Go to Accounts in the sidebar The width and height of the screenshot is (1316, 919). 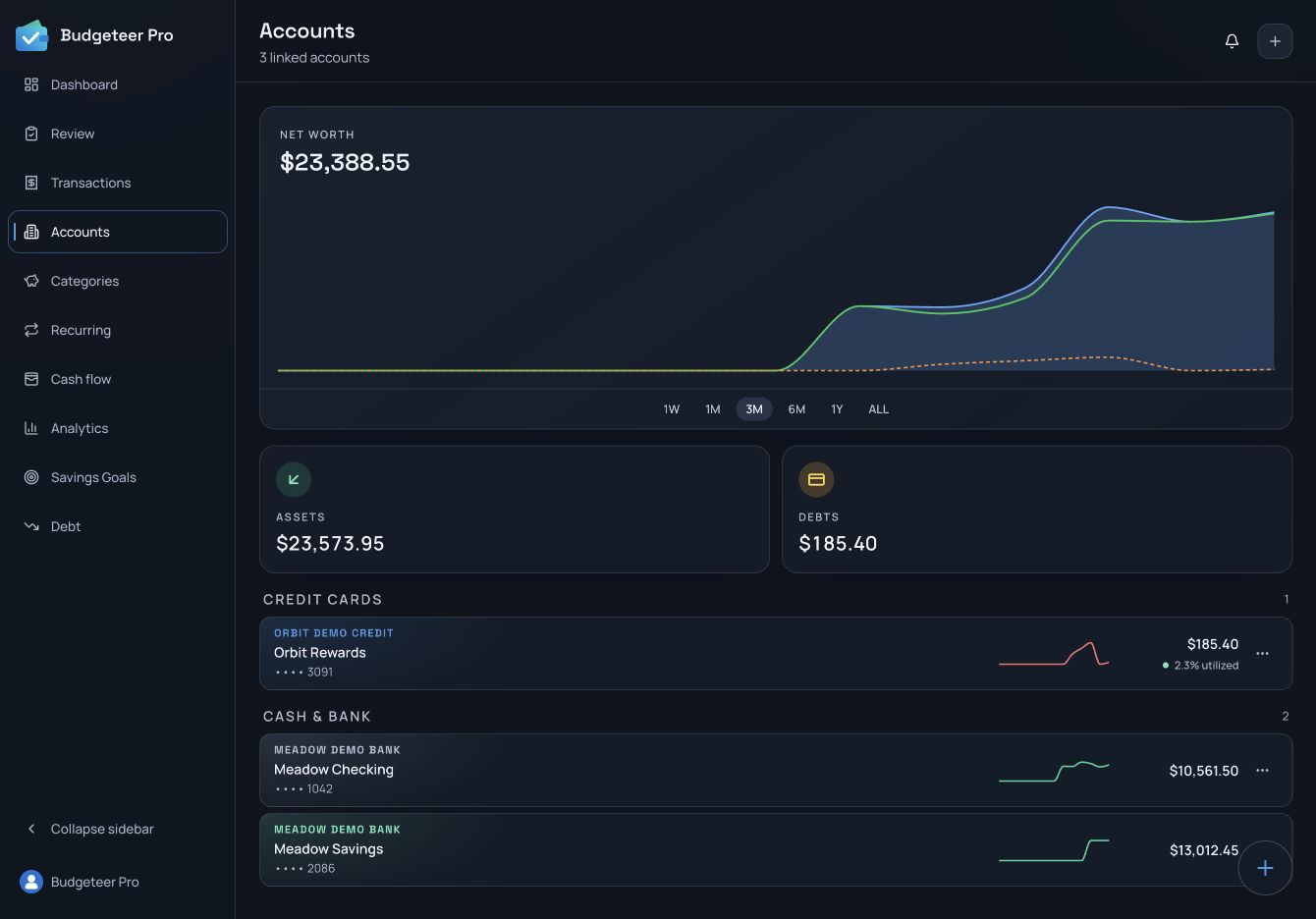pos(118,232)
